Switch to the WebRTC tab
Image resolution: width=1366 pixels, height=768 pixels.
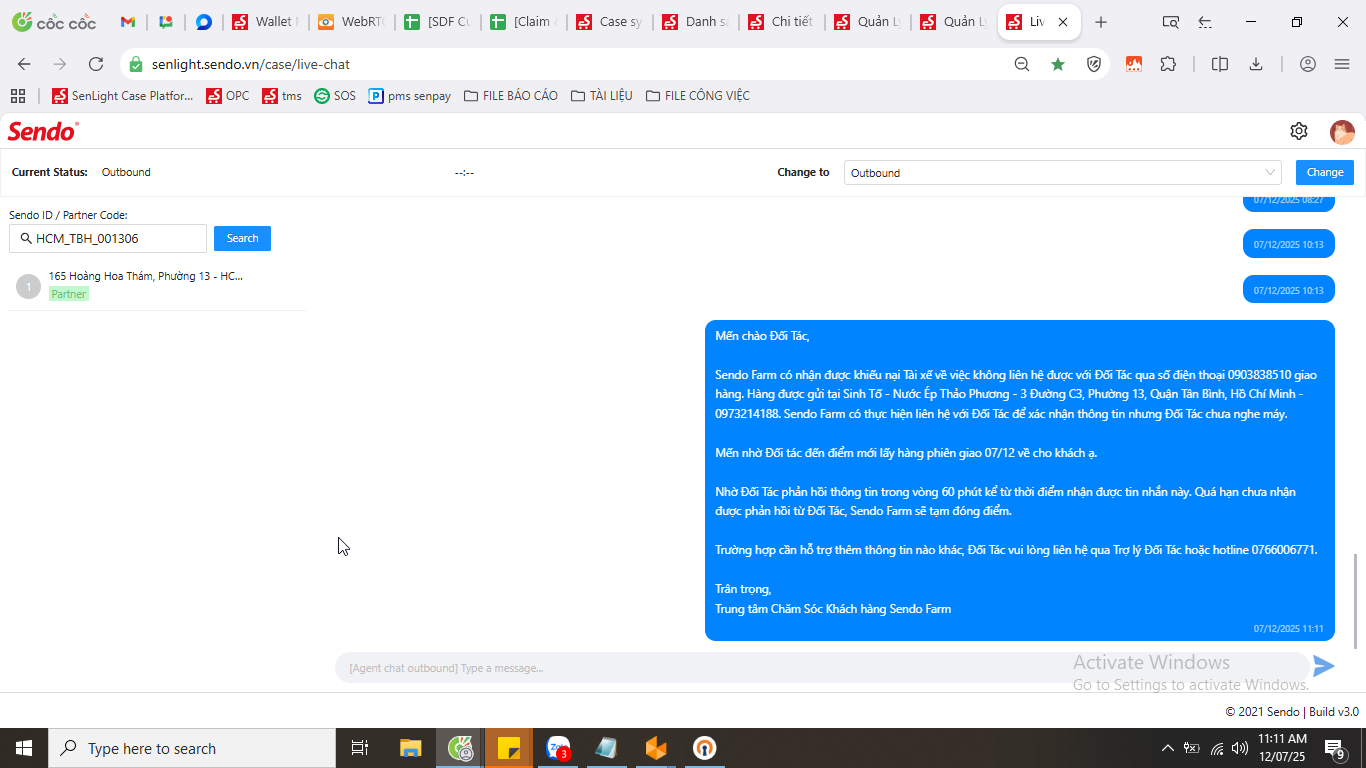click(x=351, y=22)
